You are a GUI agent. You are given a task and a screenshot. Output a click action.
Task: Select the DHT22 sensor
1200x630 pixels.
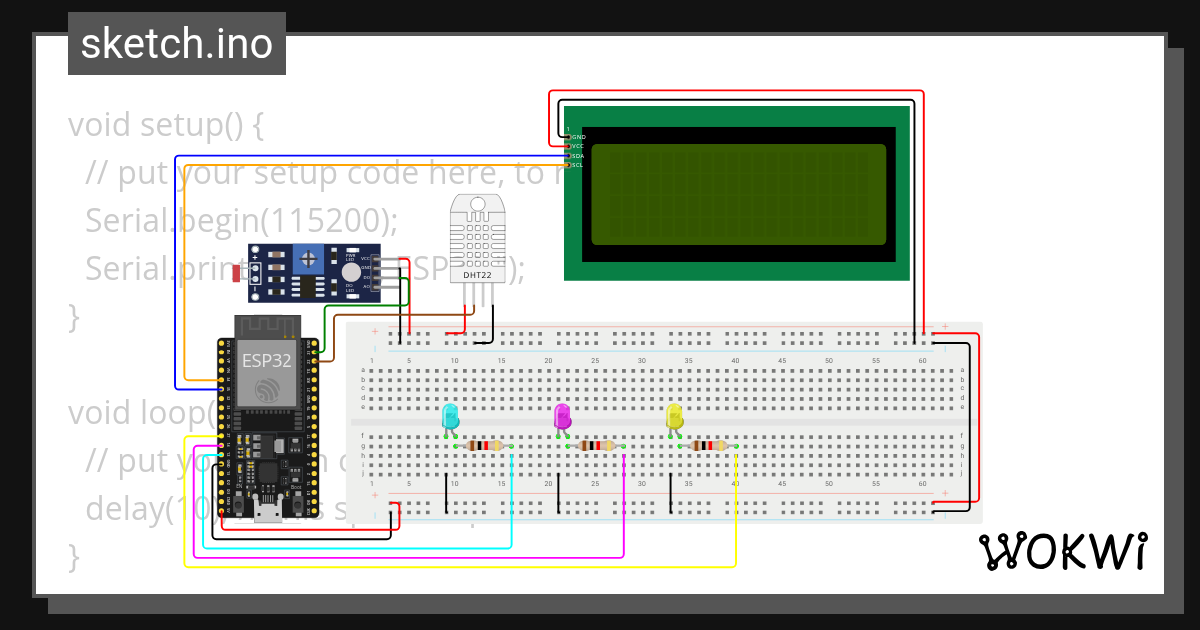tap(480, 240)
